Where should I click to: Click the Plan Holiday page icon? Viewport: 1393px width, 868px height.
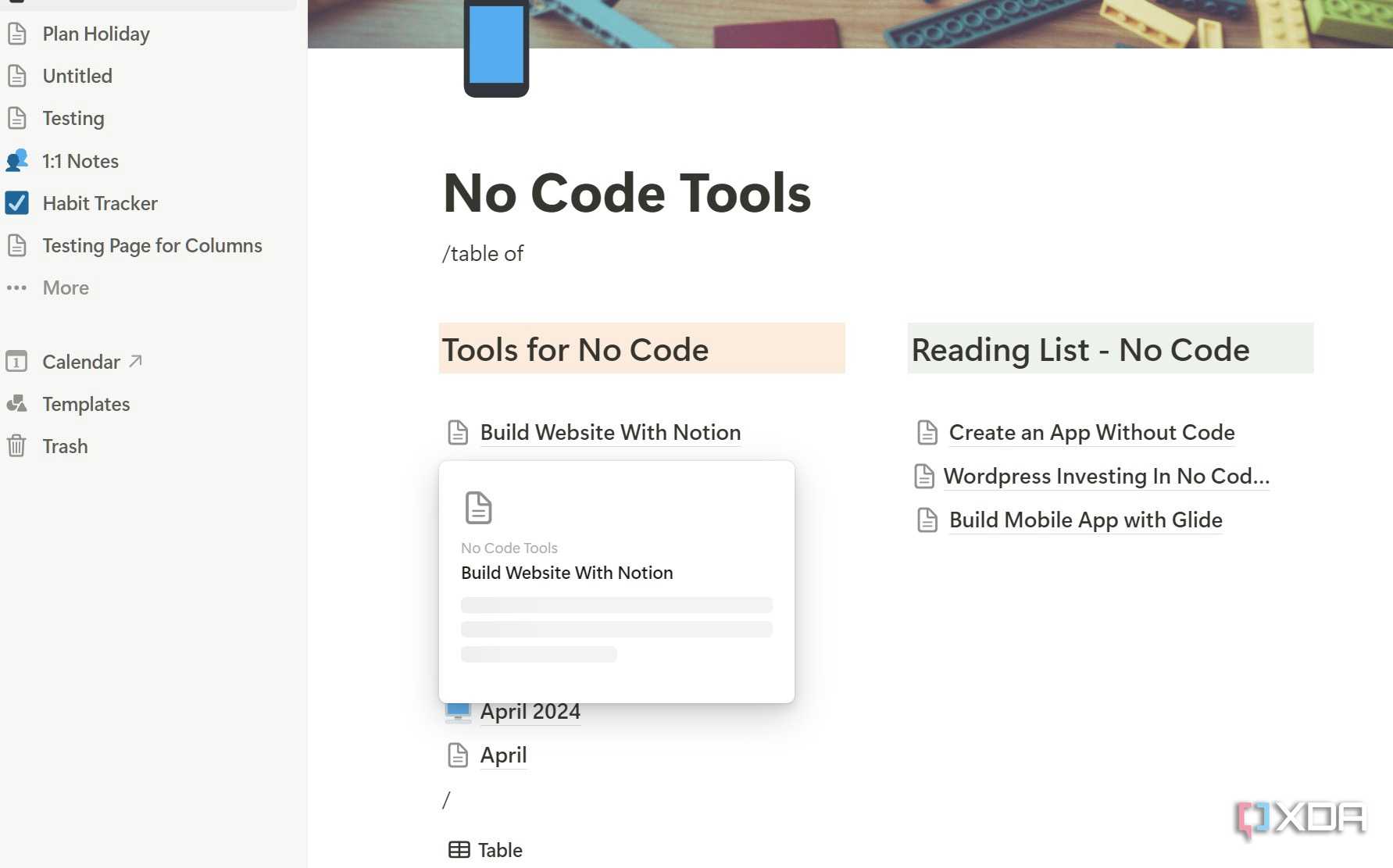point(16,34)
